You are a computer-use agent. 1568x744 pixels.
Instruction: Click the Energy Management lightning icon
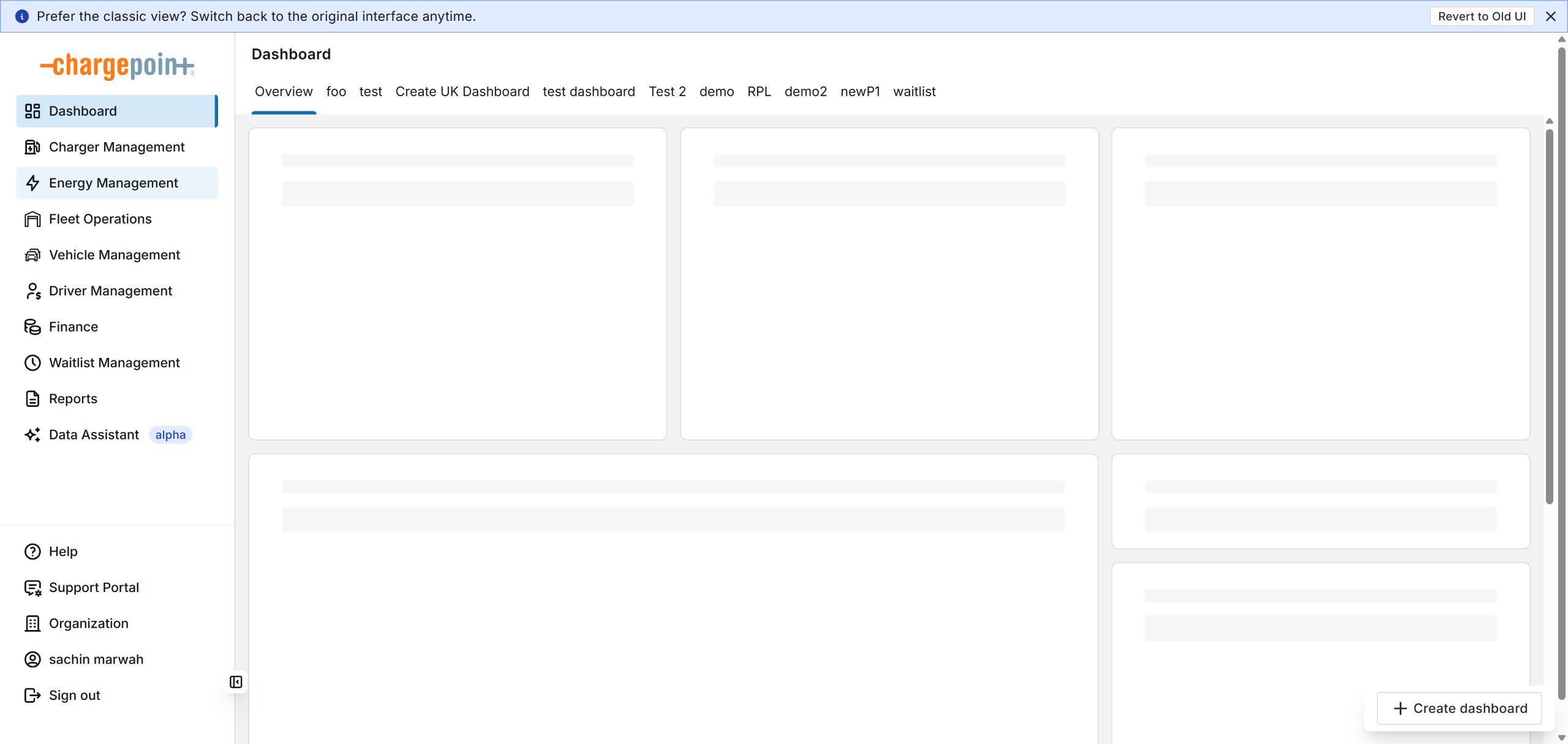coord(32,183)
